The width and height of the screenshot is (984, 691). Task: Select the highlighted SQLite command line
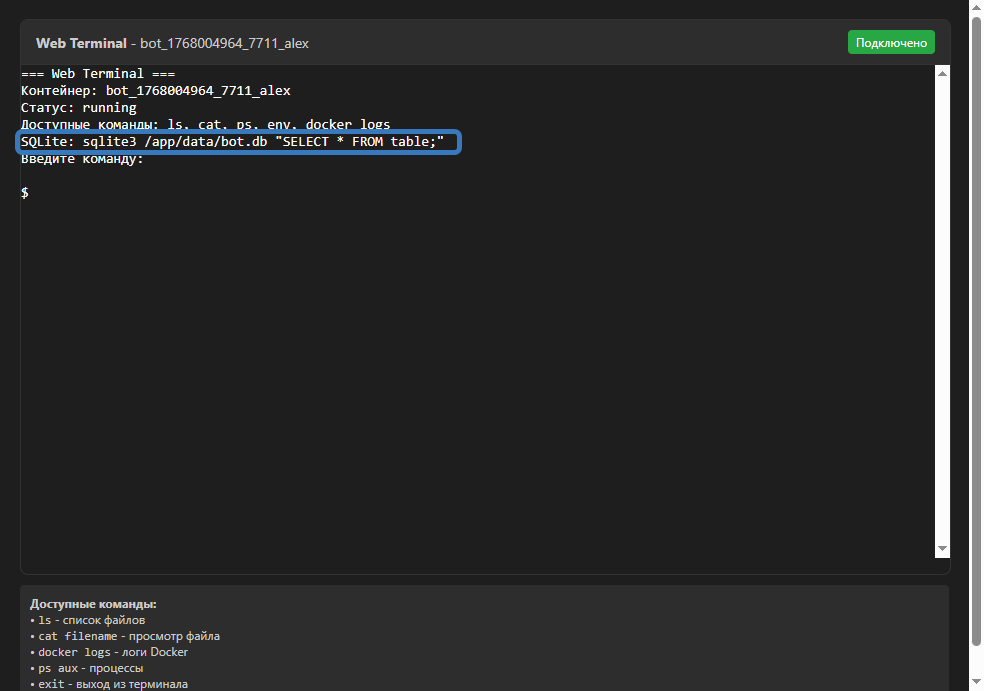tap(238, 141)
